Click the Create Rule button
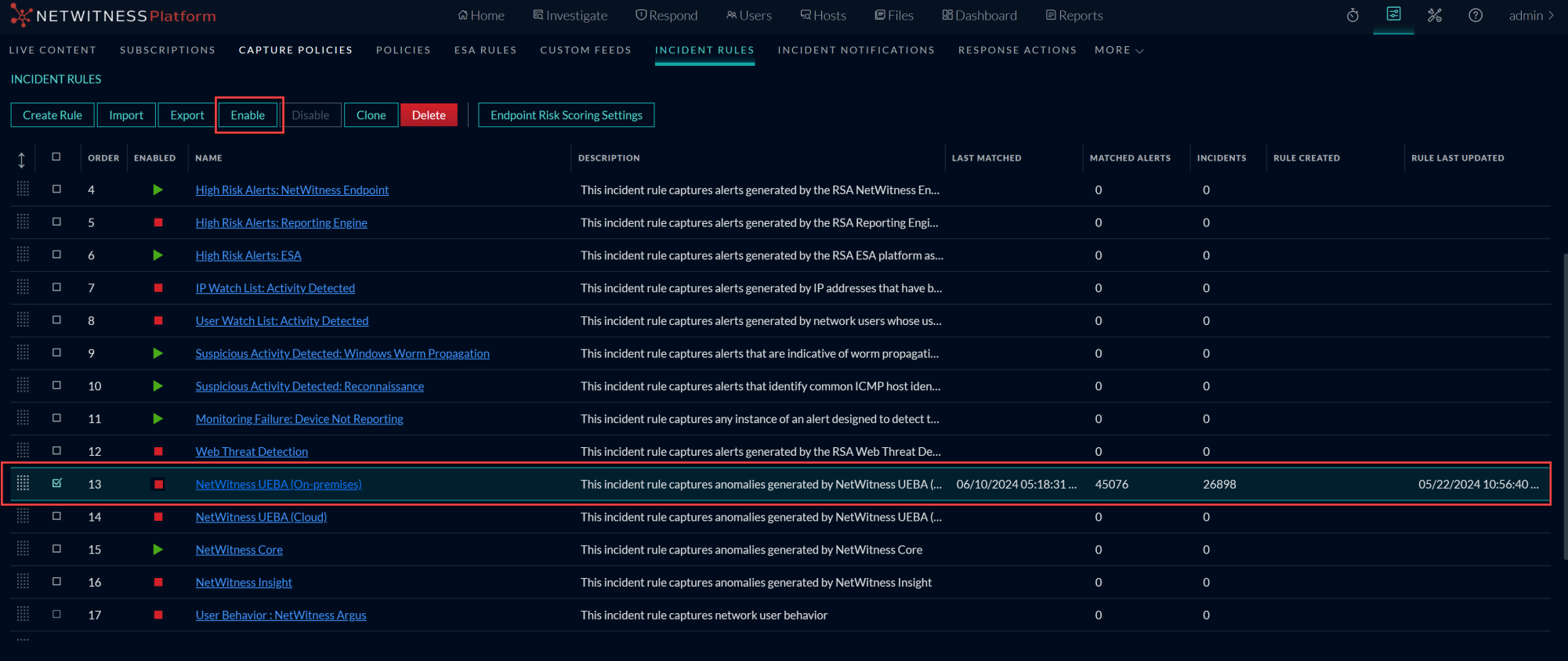Viewport: 1568px width, 661px height. [53, 115]
